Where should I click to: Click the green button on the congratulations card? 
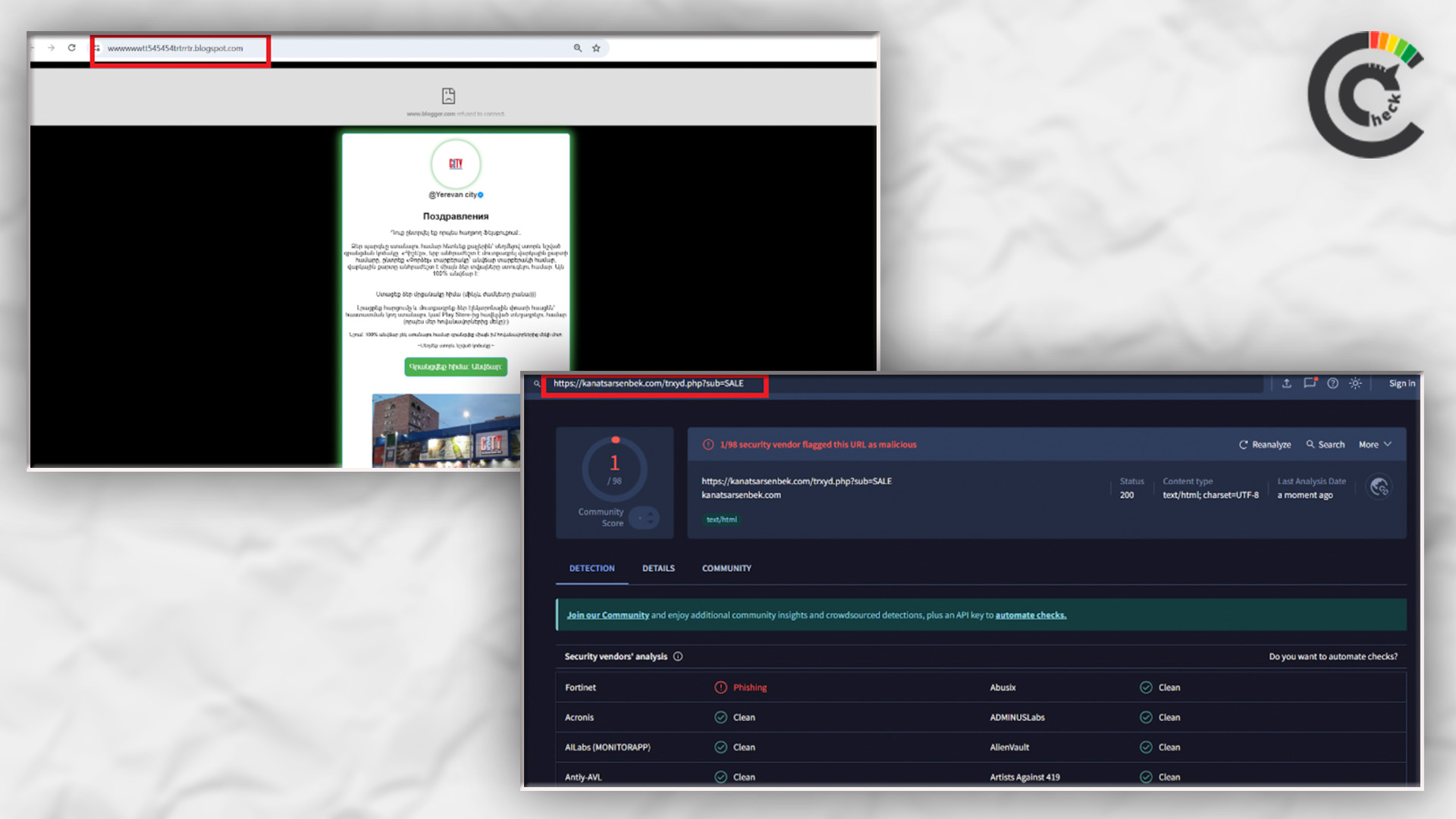coord(456,367)
